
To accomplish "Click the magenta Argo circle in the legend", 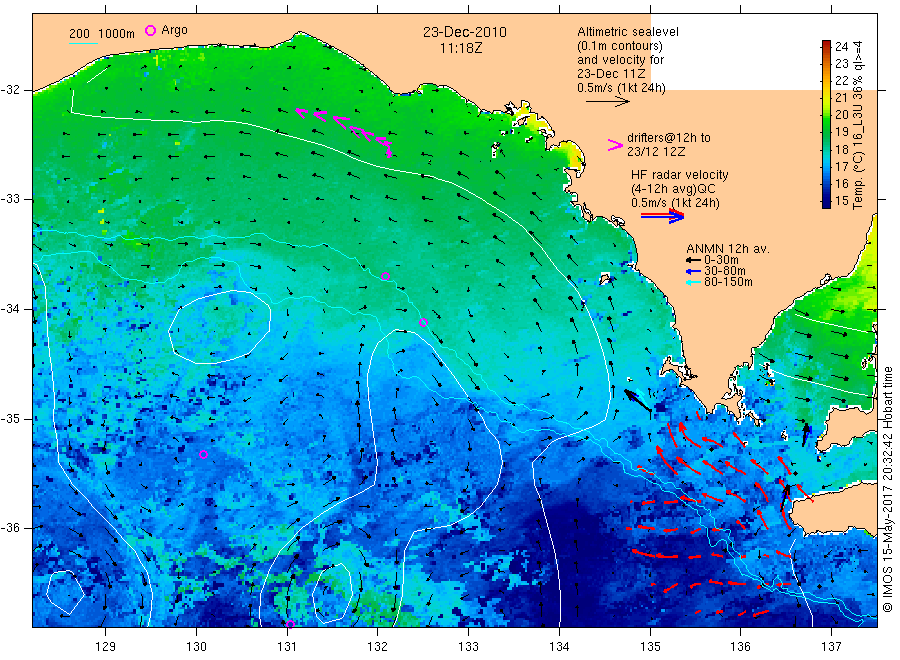I will 150,30.
